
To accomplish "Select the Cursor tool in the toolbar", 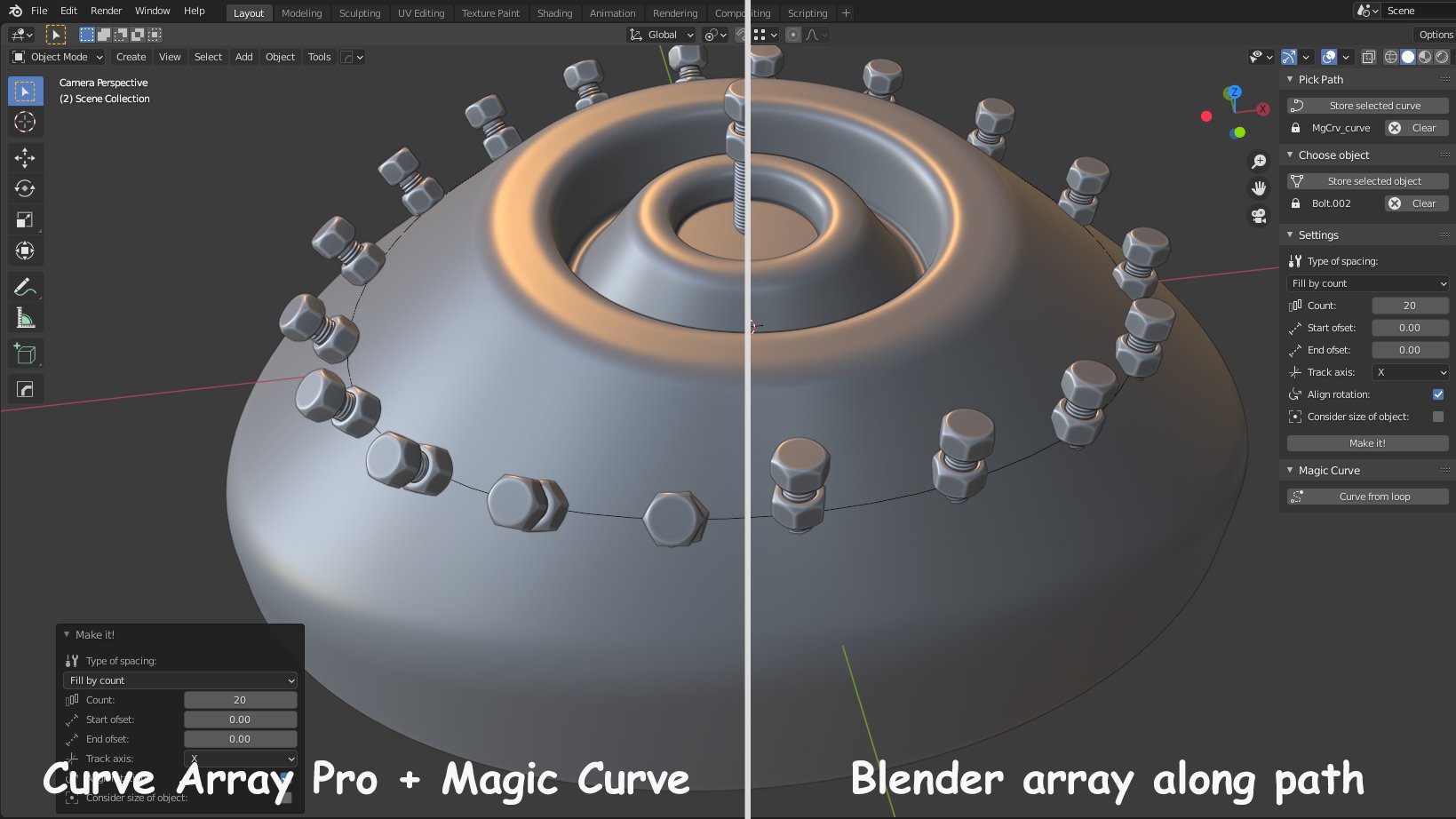I will [x=25, y=123].
